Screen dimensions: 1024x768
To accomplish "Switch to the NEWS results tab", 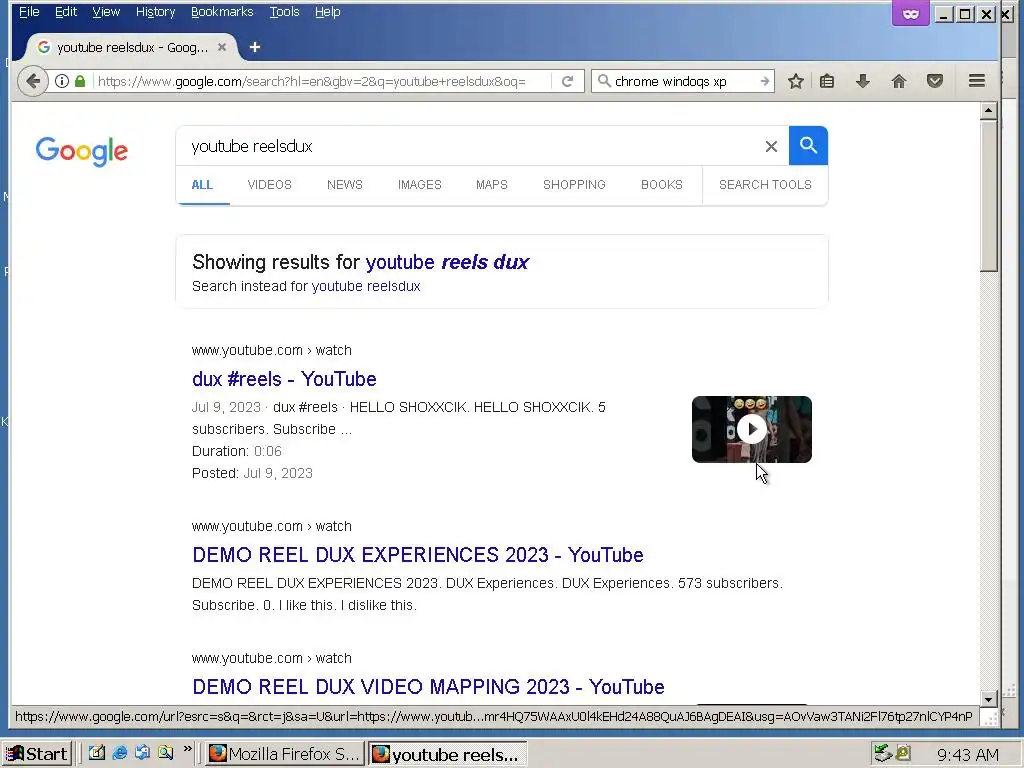I will click(345, 185).
